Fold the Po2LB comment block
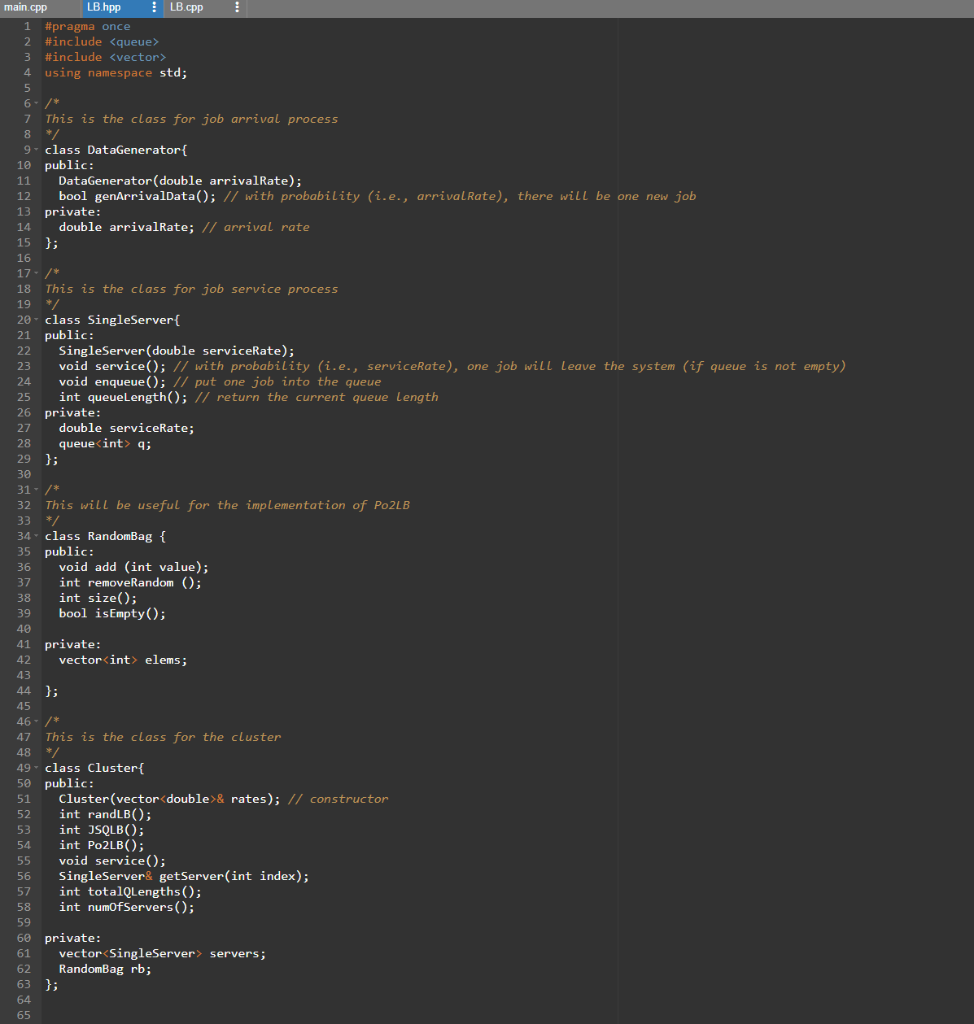 coord(36,489)
